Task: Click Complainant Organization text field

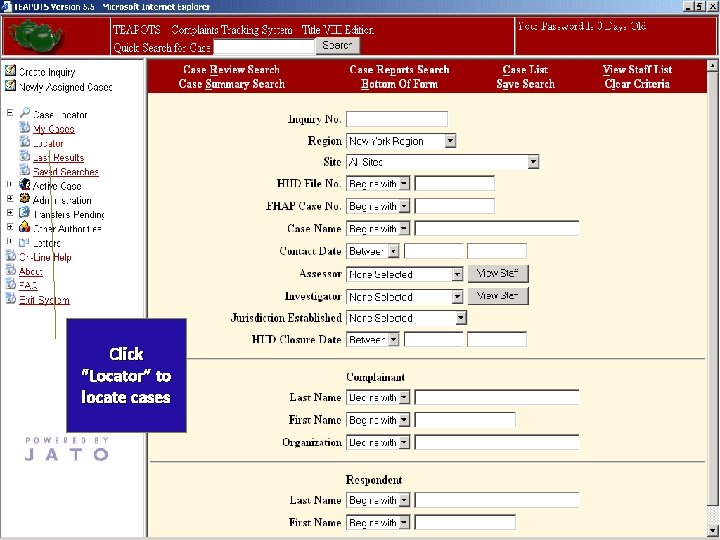Action: pos(497,442)
